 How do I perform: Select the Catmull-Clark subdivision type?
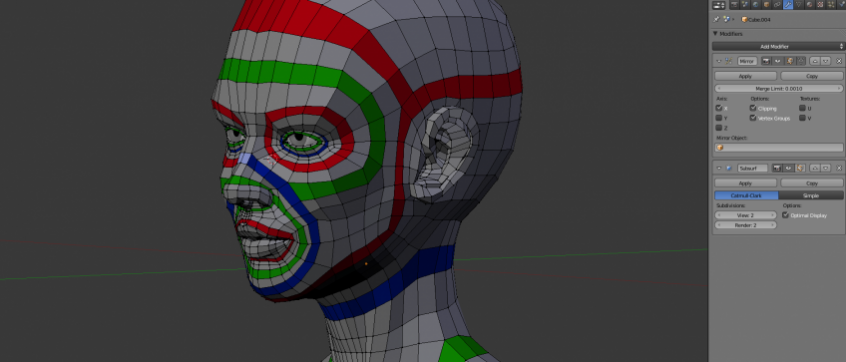746,195
